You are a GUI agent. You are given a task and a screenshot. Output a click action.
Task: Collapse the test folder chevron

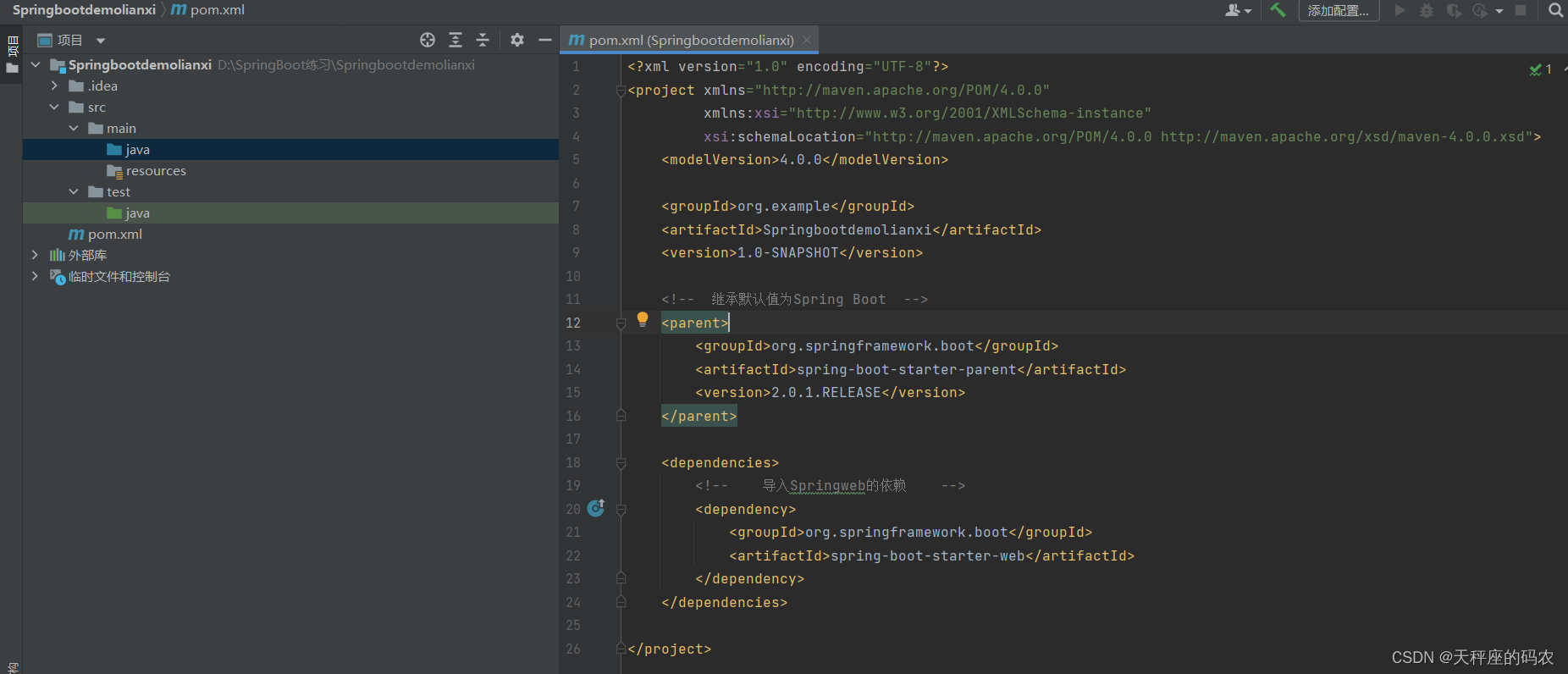click(x=74, y=191)
